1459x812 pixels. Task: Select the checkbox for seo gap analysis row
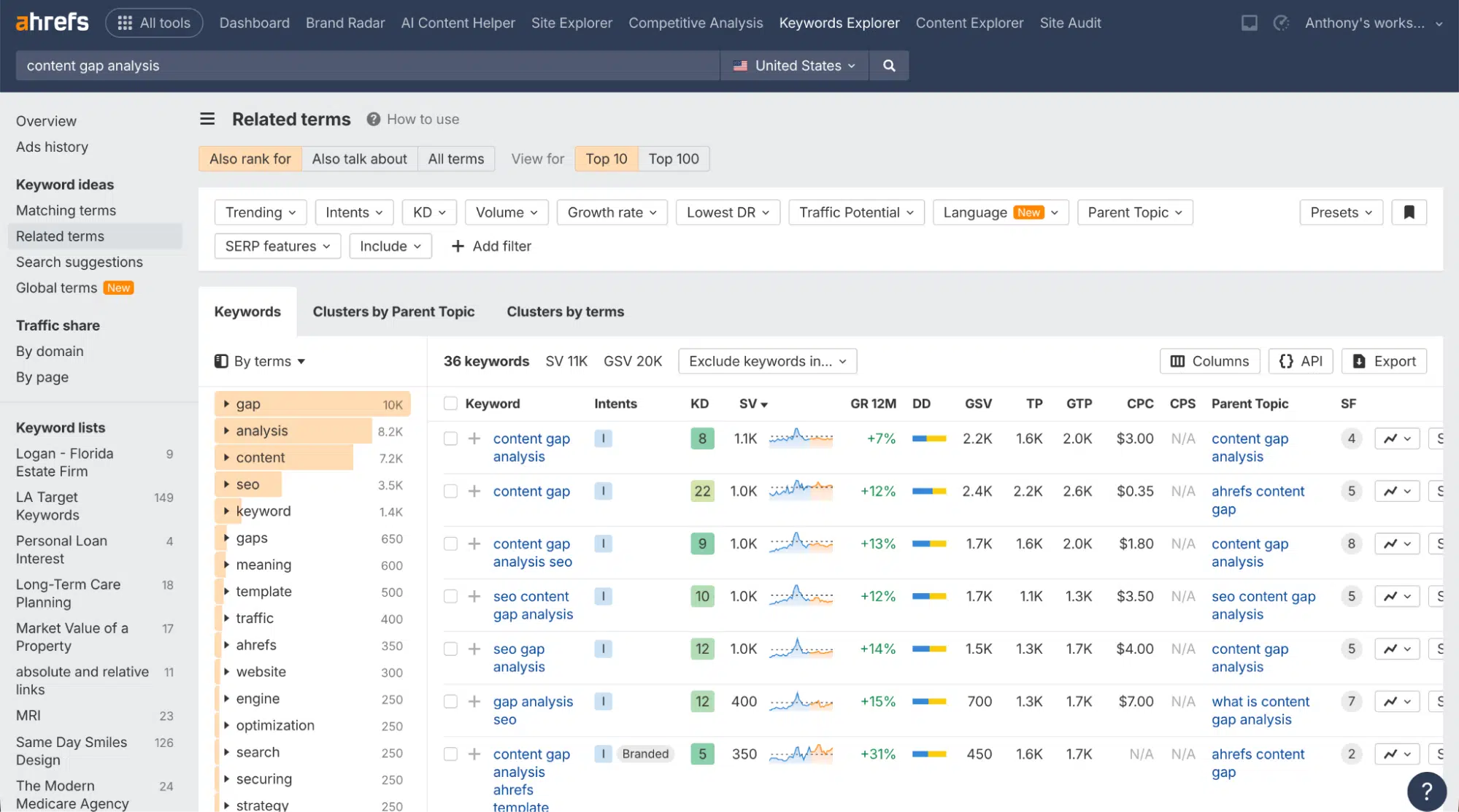pyautogui.click(x=450, y=649)
